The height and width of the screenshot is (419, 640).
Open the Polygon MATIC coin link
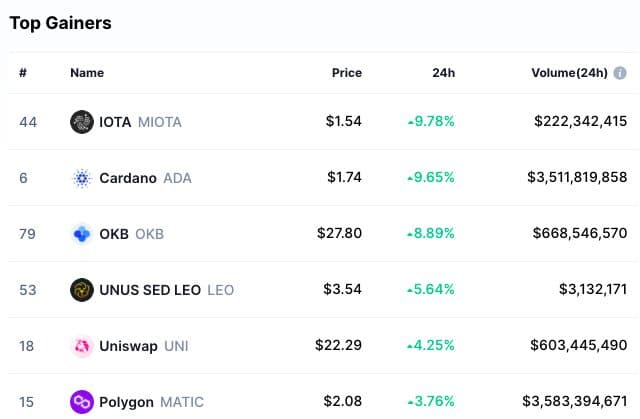click(x=150, y=402)
